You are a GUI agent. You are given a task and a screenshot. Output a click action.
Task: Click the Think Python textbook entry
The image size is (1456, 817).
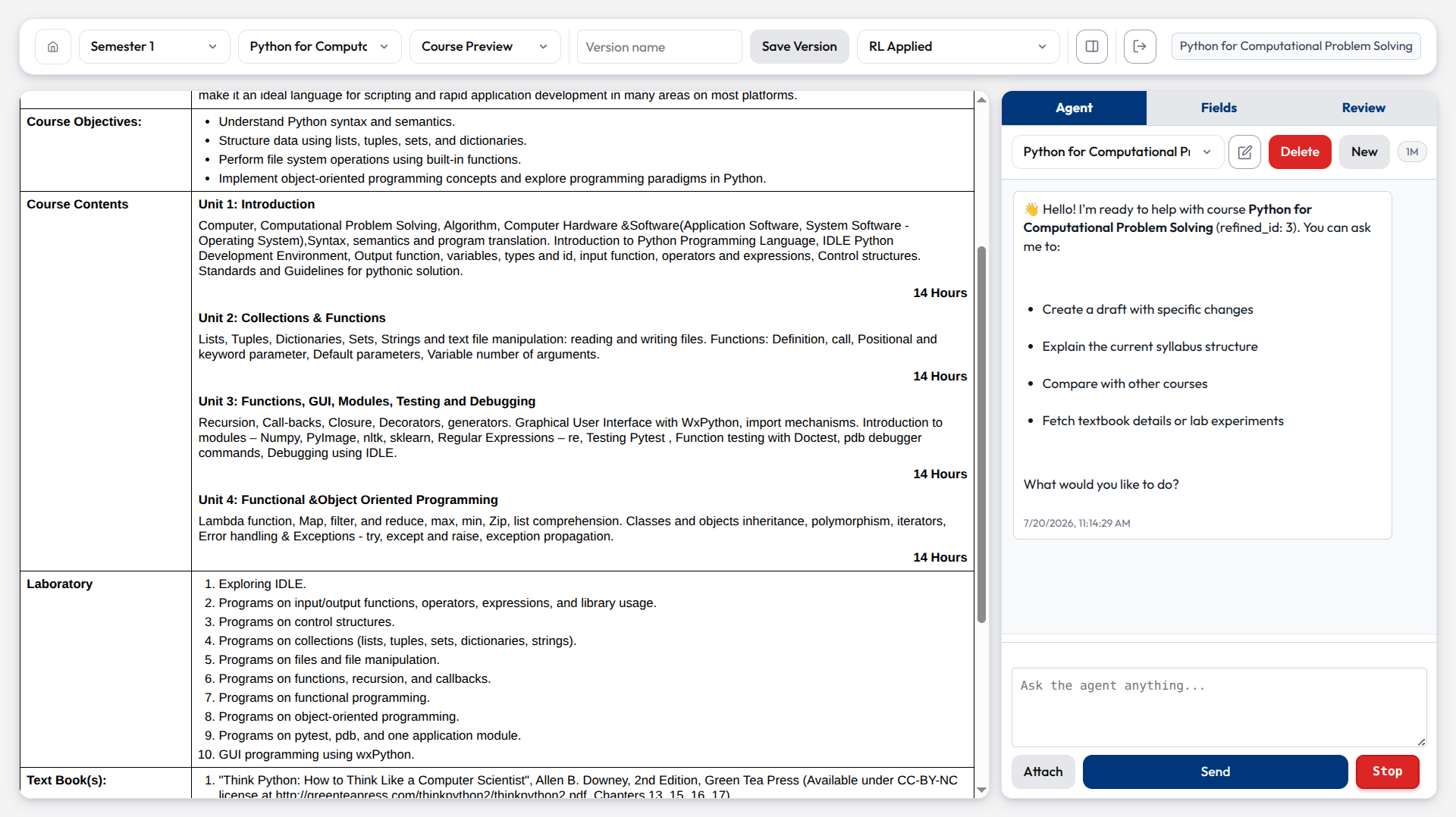click(588, 787)
